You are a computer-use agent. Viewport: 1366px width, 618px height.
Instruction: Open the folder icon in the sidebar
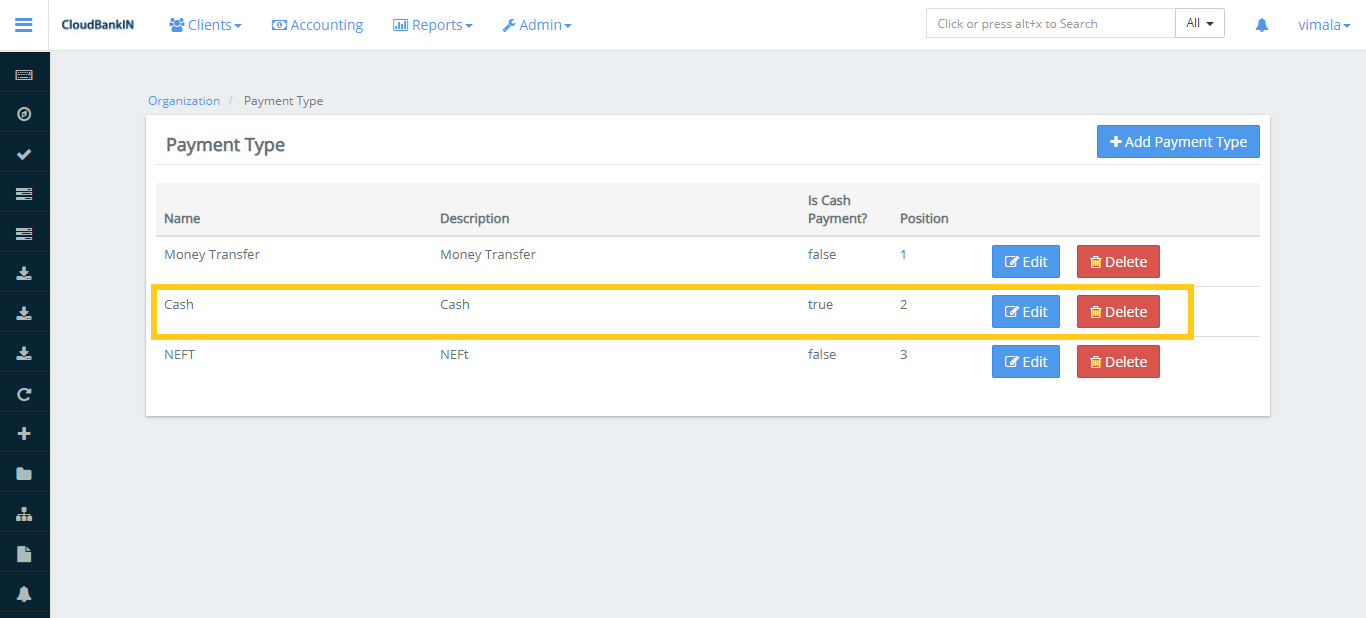[x=24, y=474]
